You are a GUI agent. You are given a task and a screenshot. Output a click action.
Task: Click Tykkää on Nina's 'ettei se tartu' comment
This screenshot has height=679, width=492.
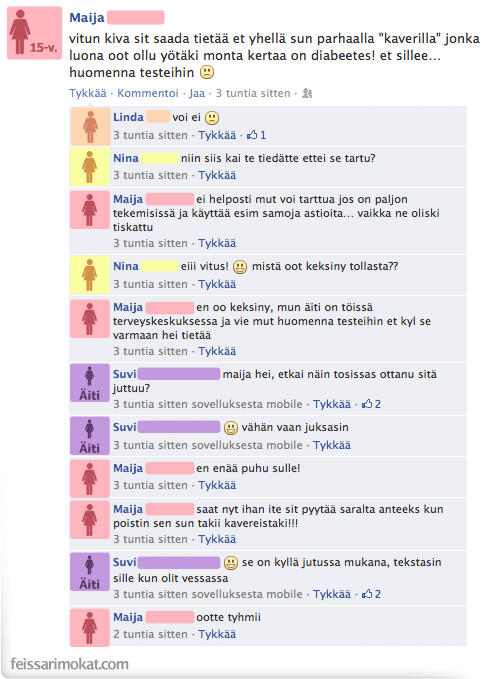[x=217, y=175]
